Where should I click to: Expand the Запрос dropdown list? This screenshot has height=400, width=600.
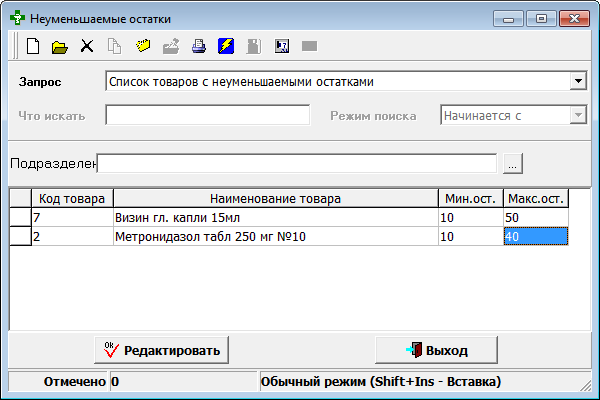point(578,81)
